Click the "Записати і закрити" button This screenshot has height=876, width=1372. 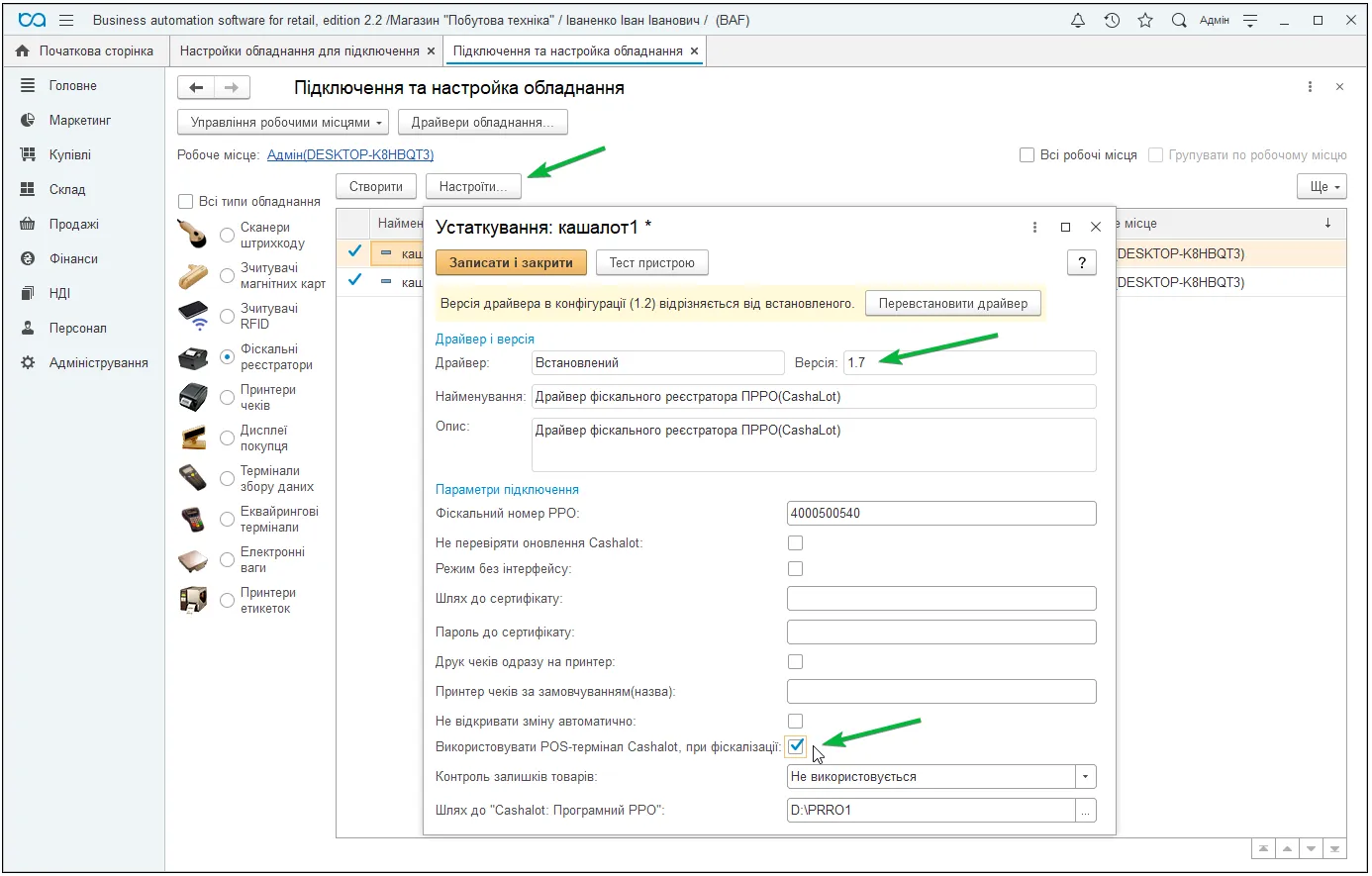pos(511,262)
